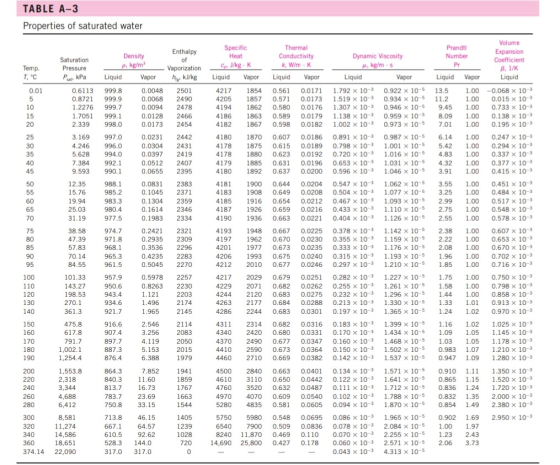Click pressure value 8,581 in the 300°C row

pyautogui.click(x=67, y=418)
